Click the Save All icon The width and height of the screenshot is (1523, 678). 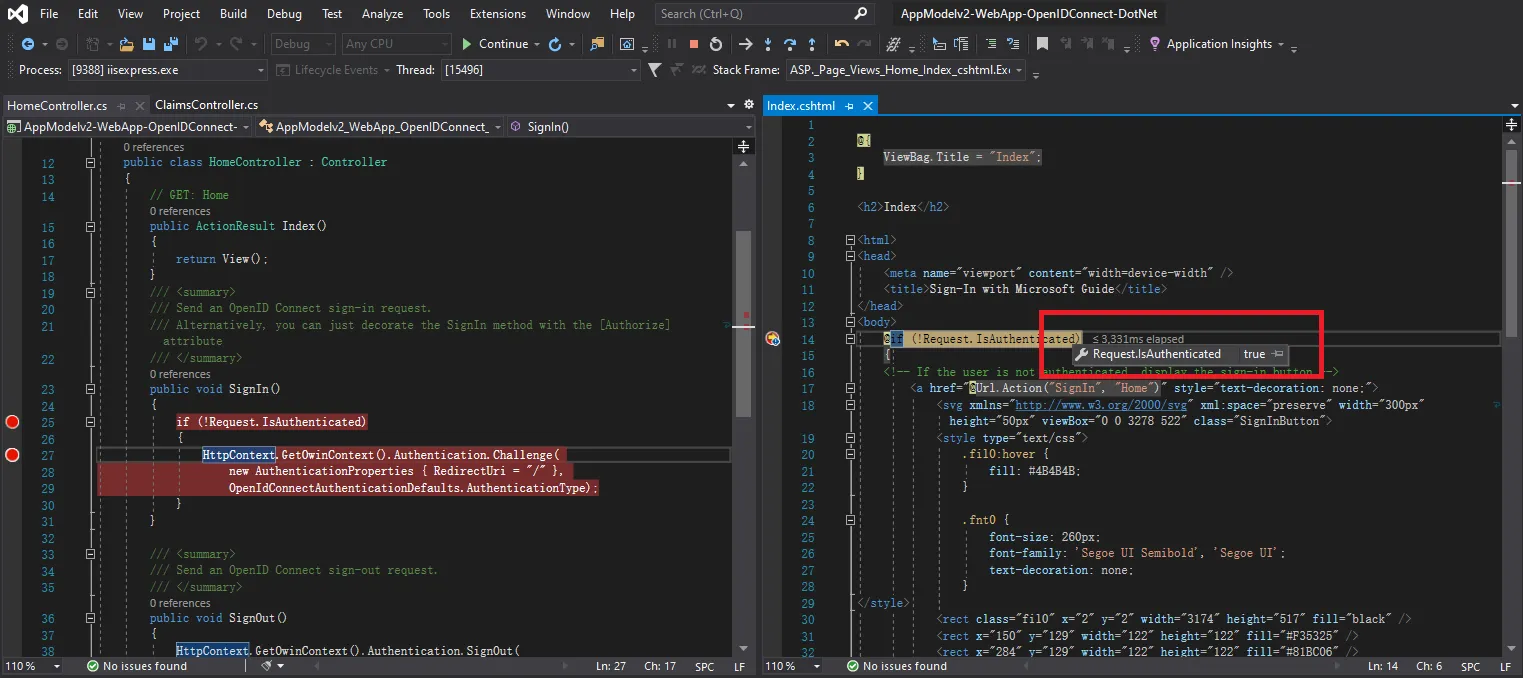170,44
